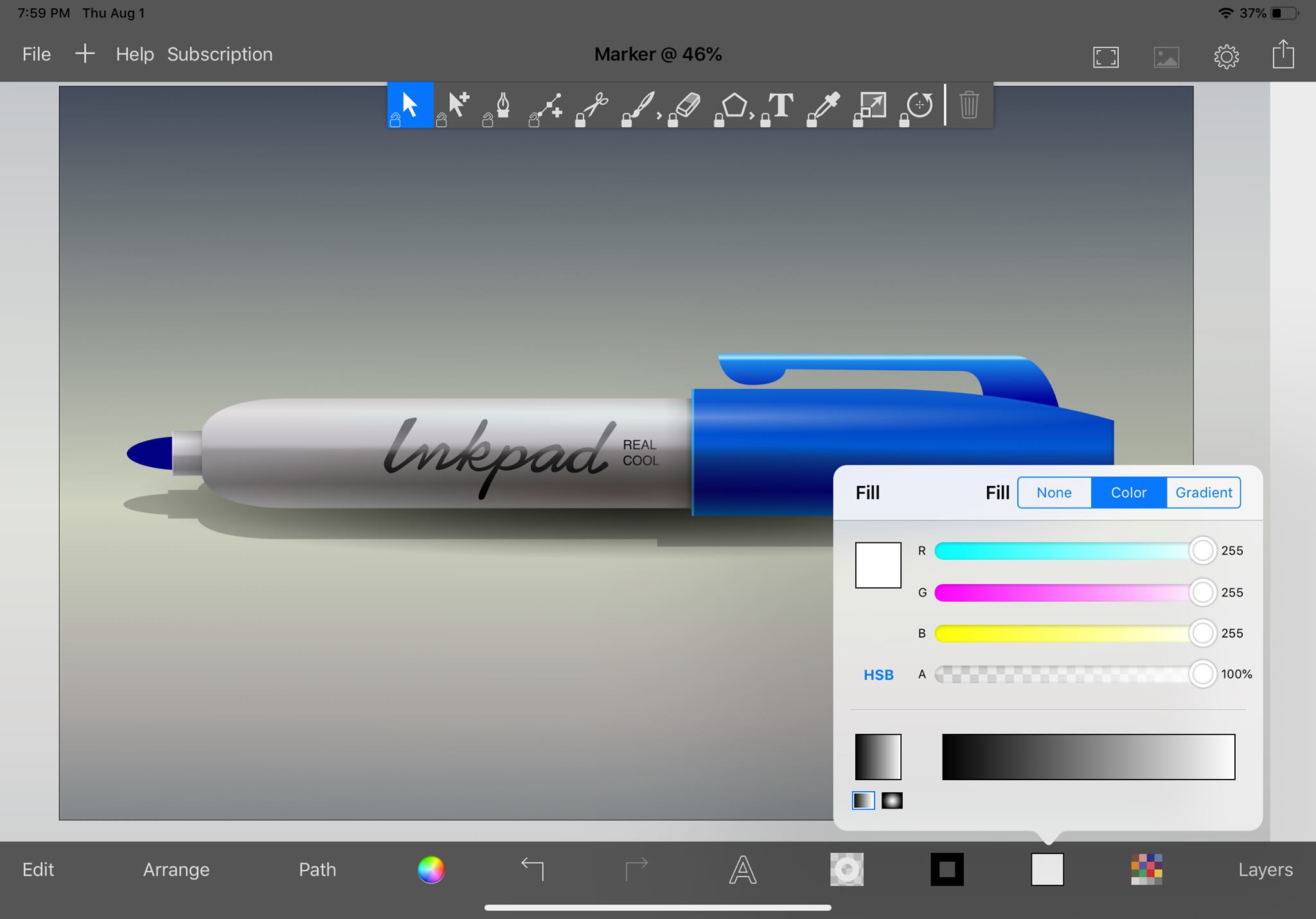1316x919 pixels.
Task: Open the Edit menu
Action: point(38,870)
